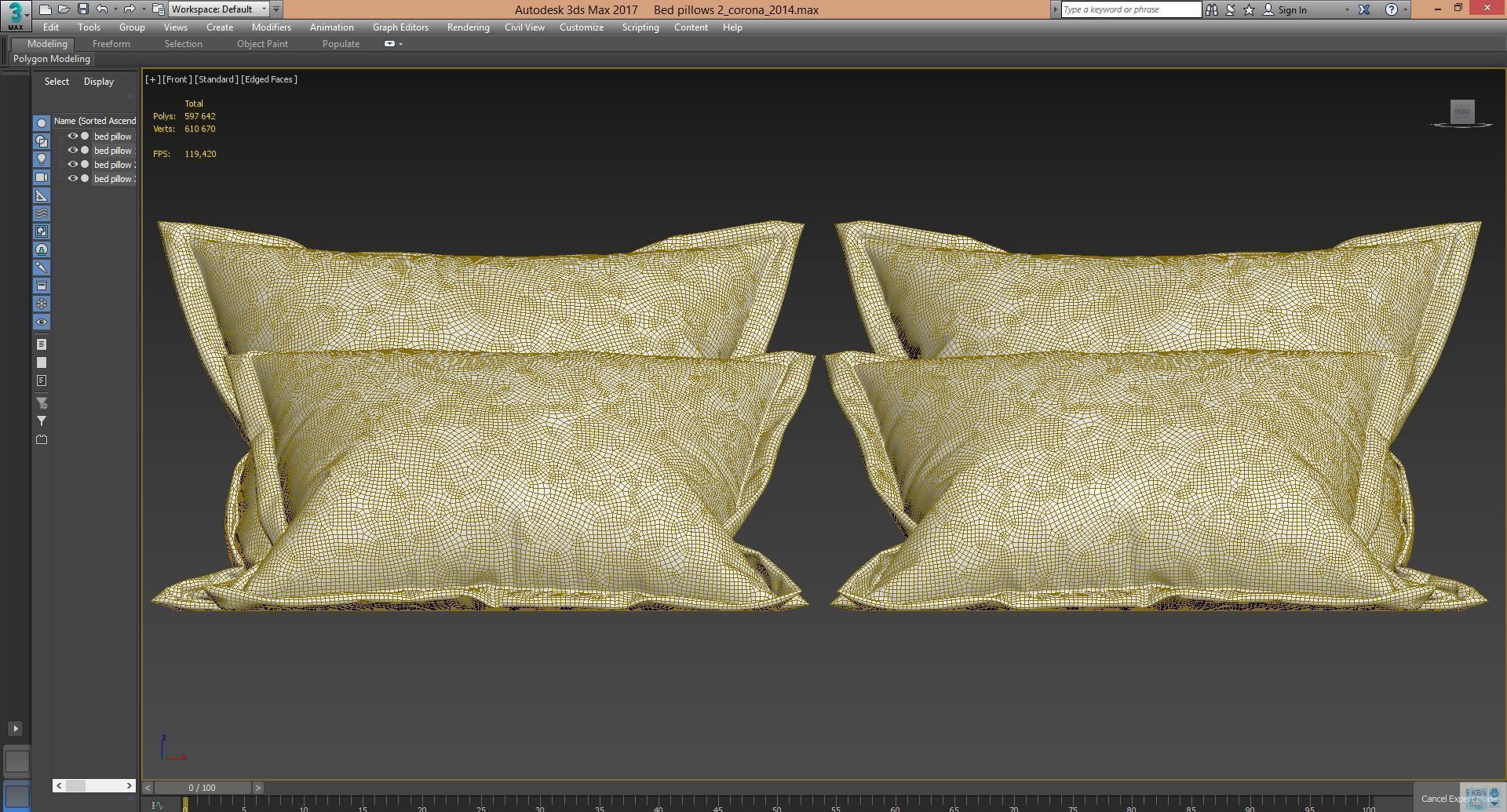Click the keyword search input field
The width and height of the screenshot is (1507, 812).
pyautogui.click(x=1131, y=9)
